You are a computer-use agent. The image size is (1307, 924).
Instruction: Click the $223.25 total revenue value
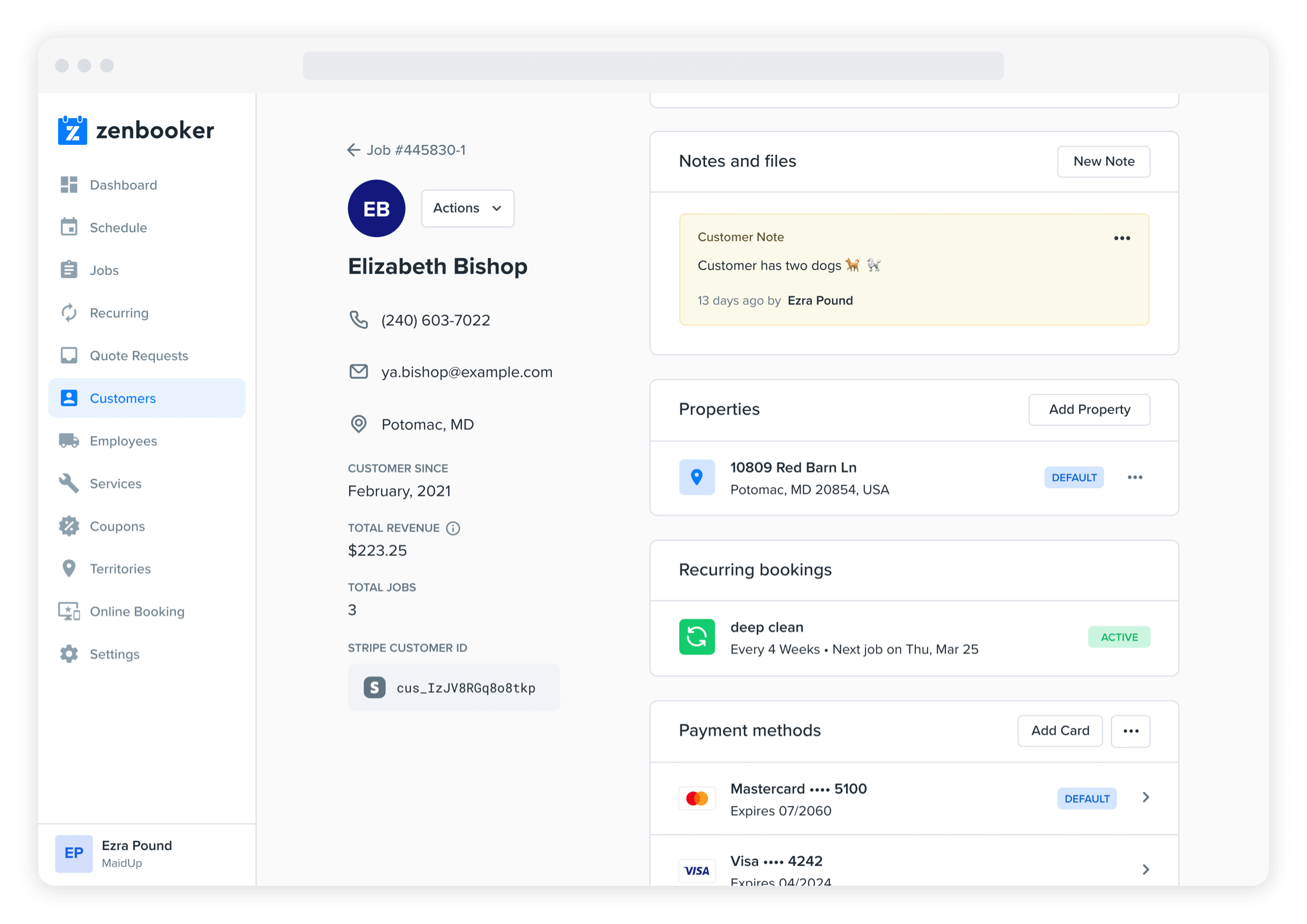coord(377,551)
